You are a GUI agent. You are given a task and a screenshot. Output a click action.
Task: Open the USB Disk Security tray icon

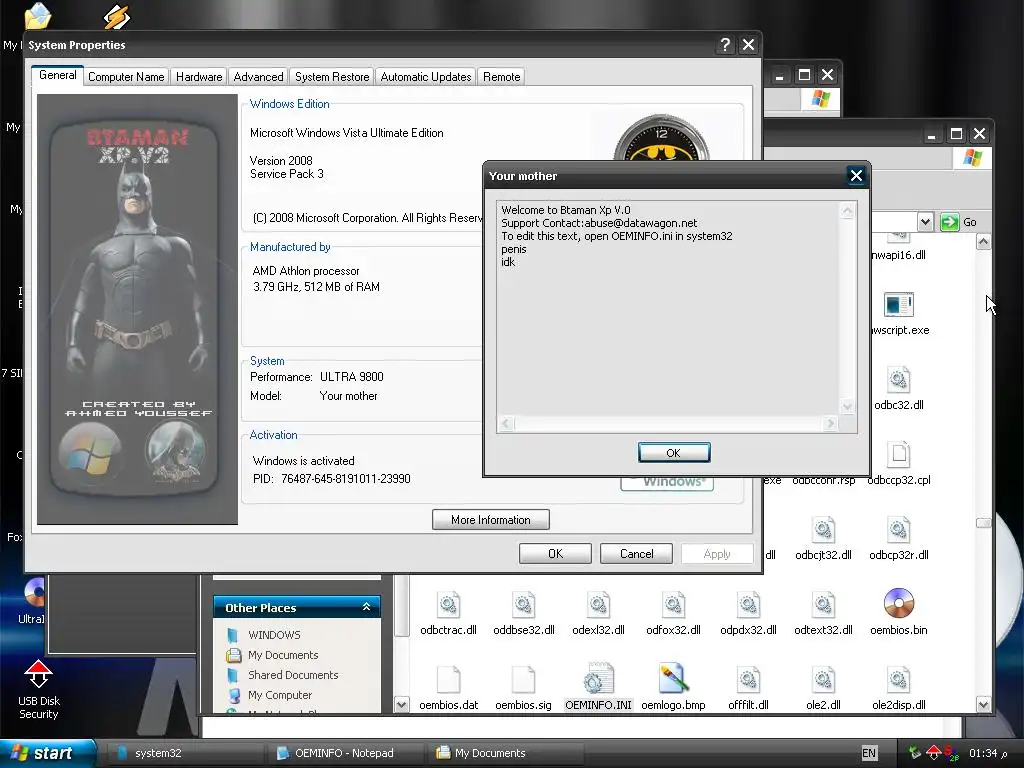tap(934, 753)
